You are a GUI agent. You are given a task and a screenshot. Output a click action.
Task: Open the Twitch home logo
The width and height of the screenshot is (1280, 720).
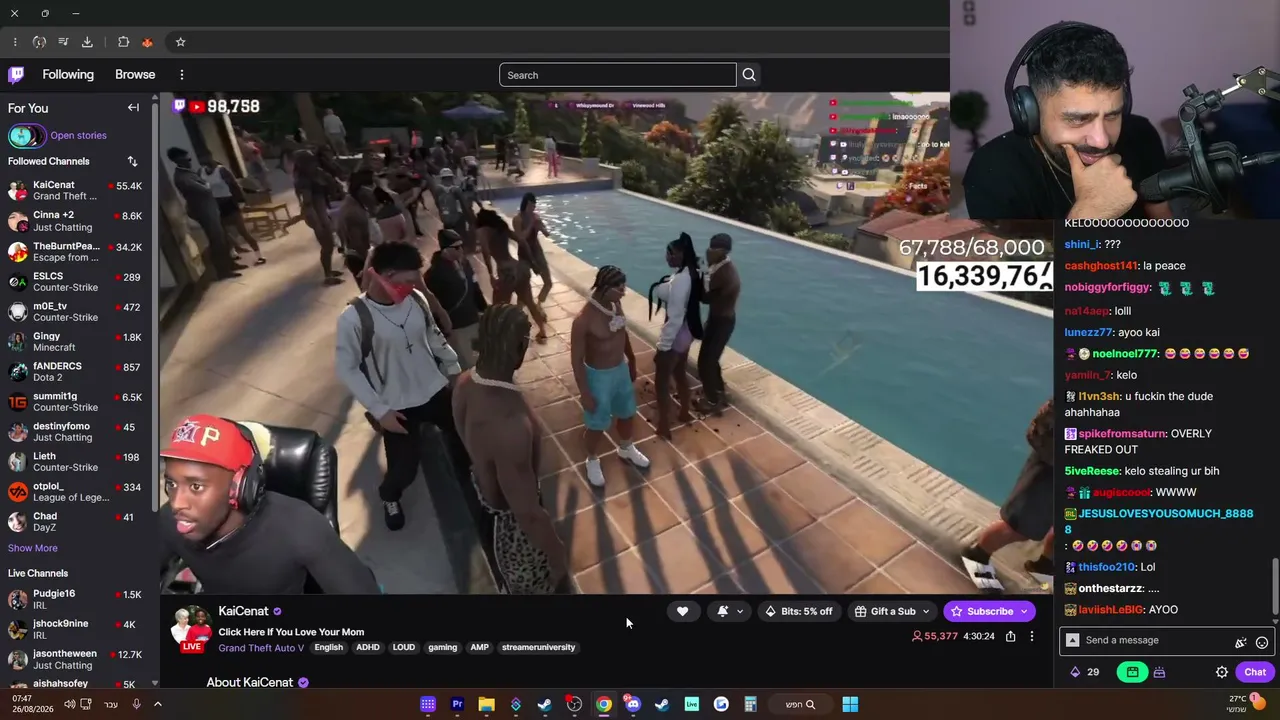tap(16, 74)
